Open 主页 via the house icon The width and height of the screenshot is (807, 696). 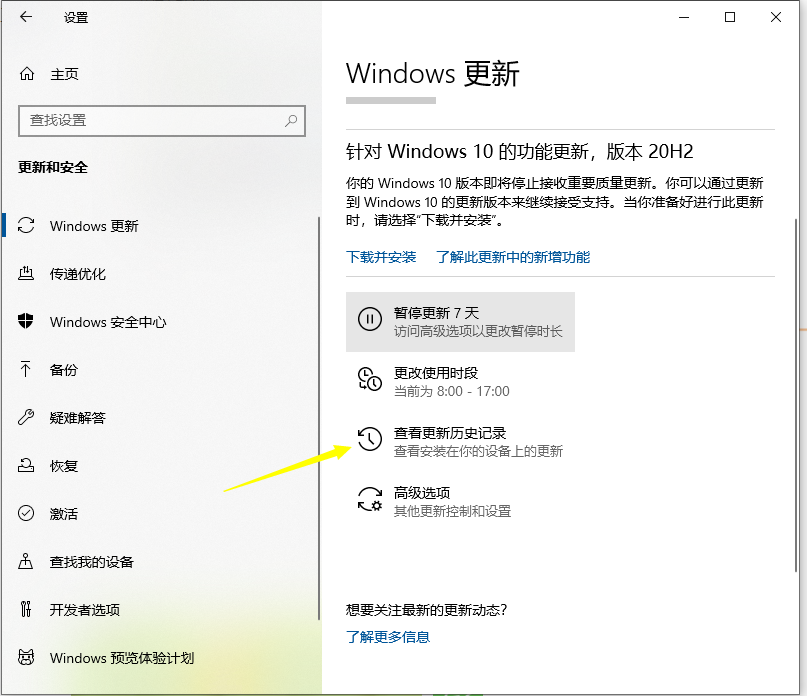(x=28, y=73)
